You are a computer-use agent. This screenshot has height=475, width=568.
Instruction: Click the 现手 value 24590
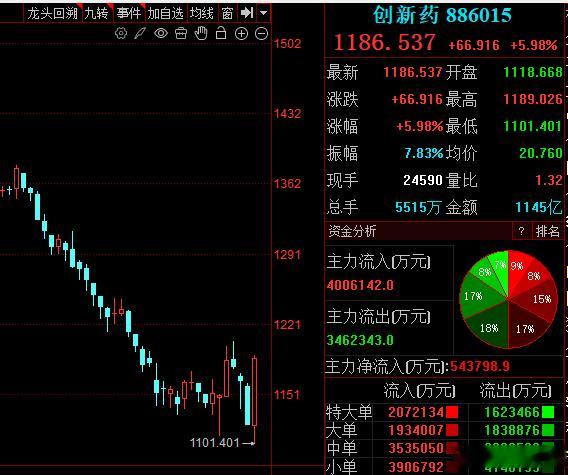coord(423,180)
